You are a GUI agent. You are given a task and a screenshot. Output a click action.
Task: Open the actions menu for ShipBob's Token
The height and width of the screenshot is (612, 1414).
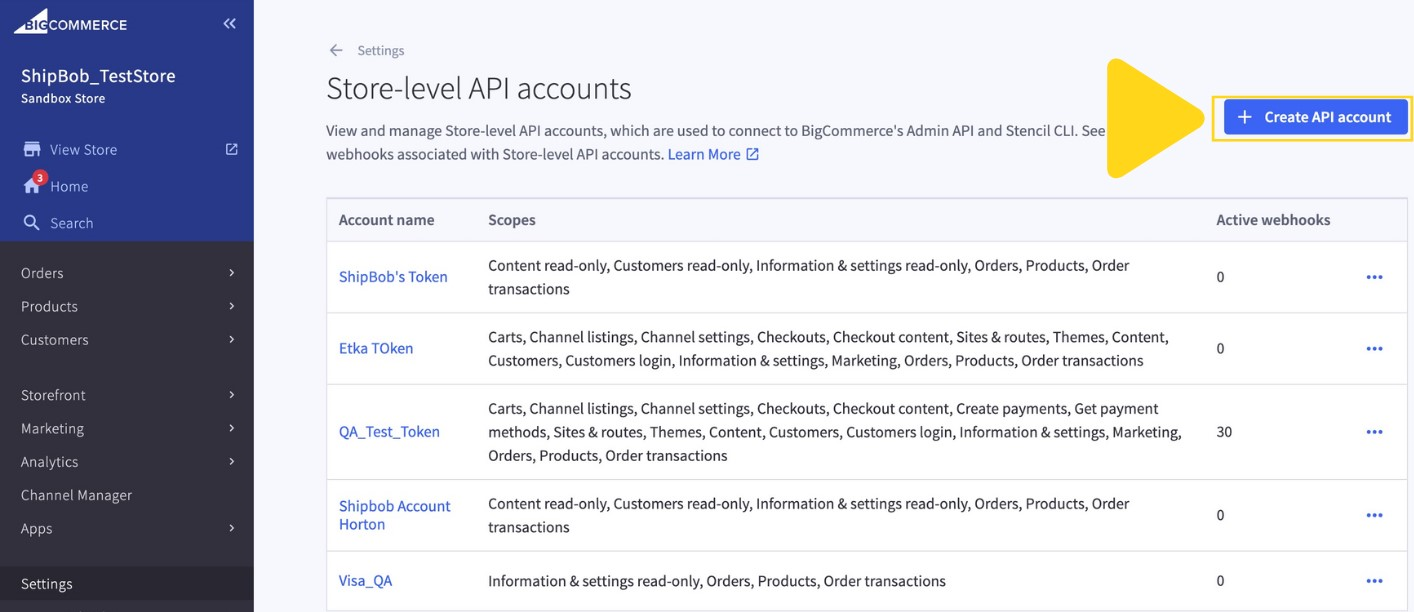click(x=1374, y=276)
